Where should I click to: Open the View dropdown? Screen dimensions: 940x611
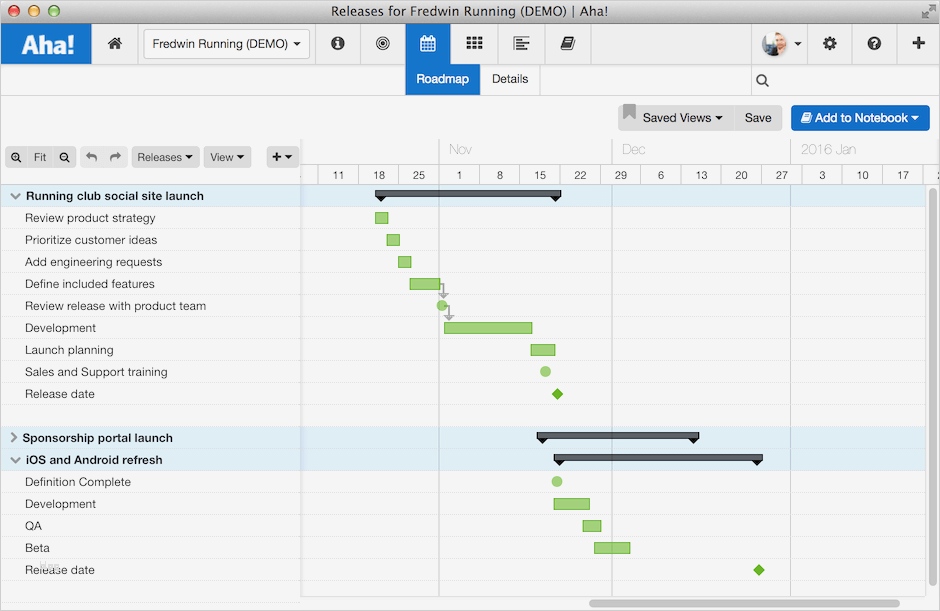(227, 157)
